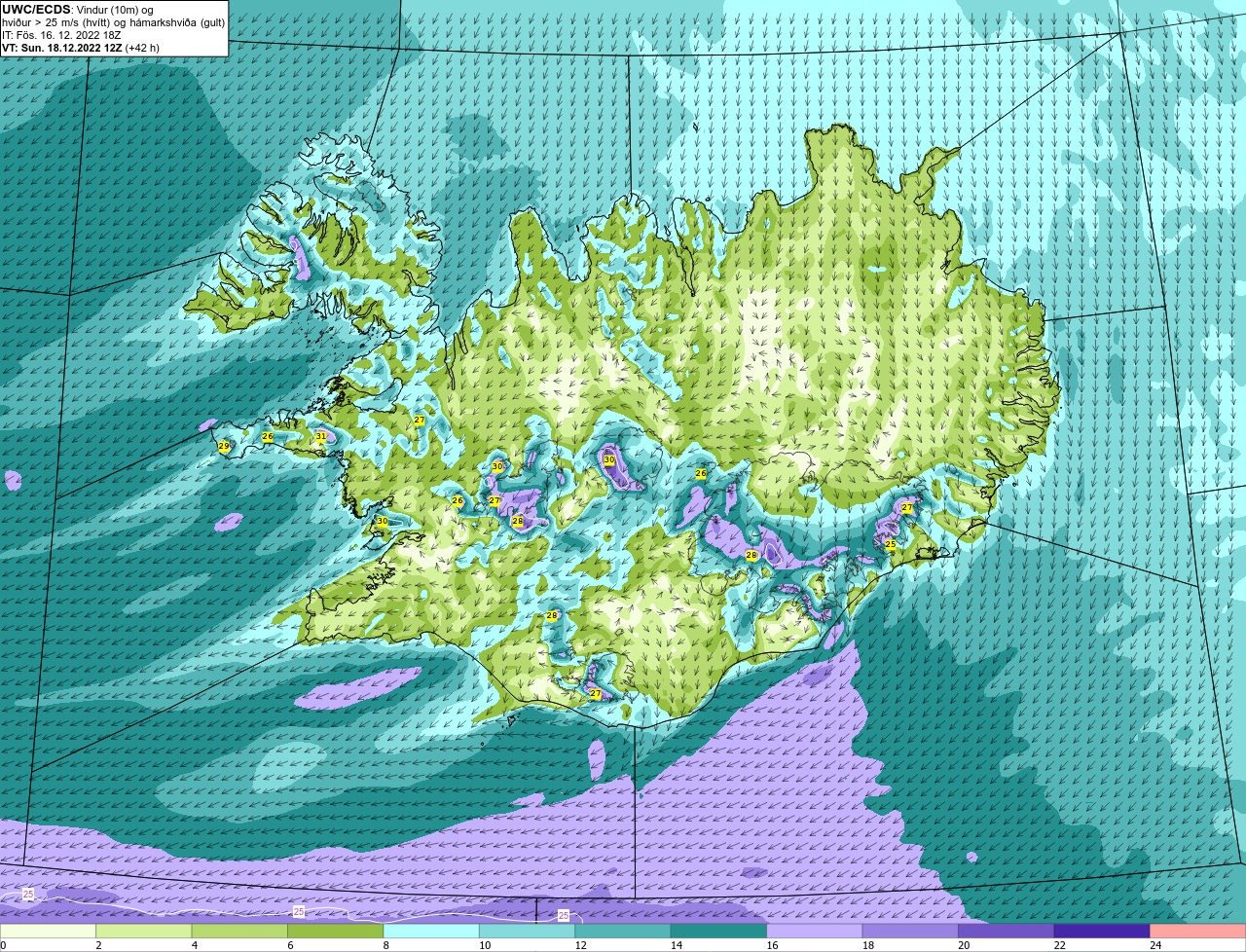Click the yellow gust marker labeled 31
This screenshot has width=1246, height=952.
(x=321, y=437)
